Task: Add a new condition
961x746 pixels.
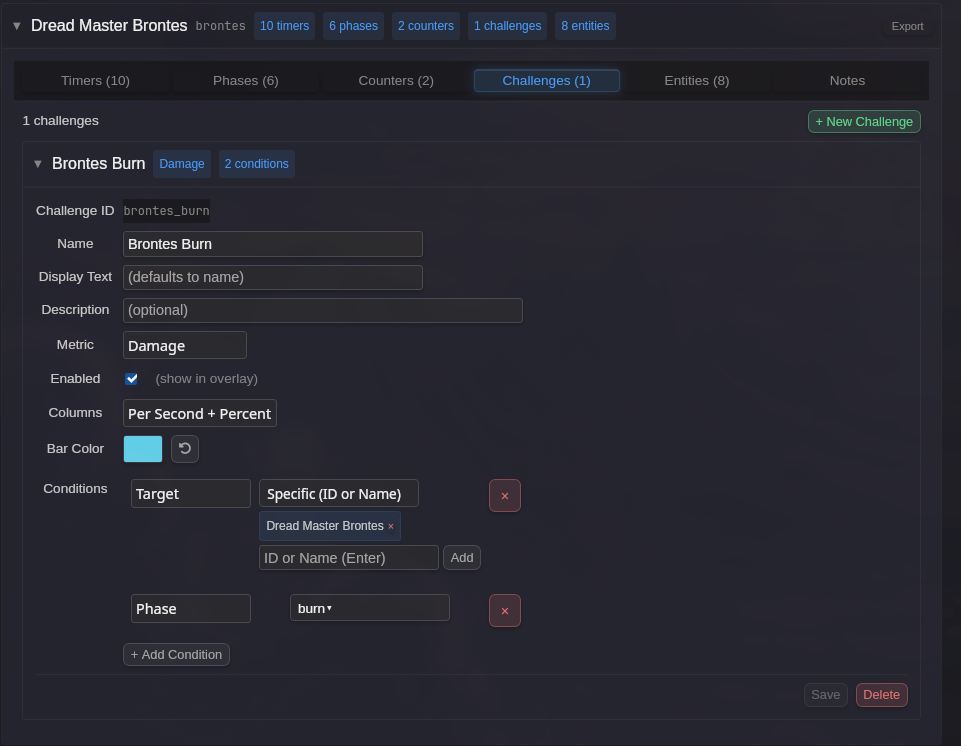Action: tap(176, 654)
